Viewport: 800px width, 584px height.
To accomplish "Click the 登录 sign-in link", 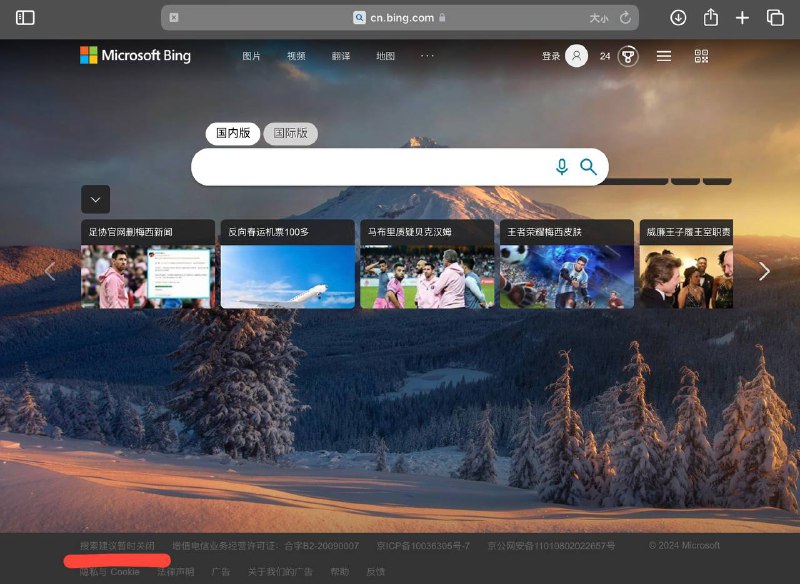I will [551, 57].
